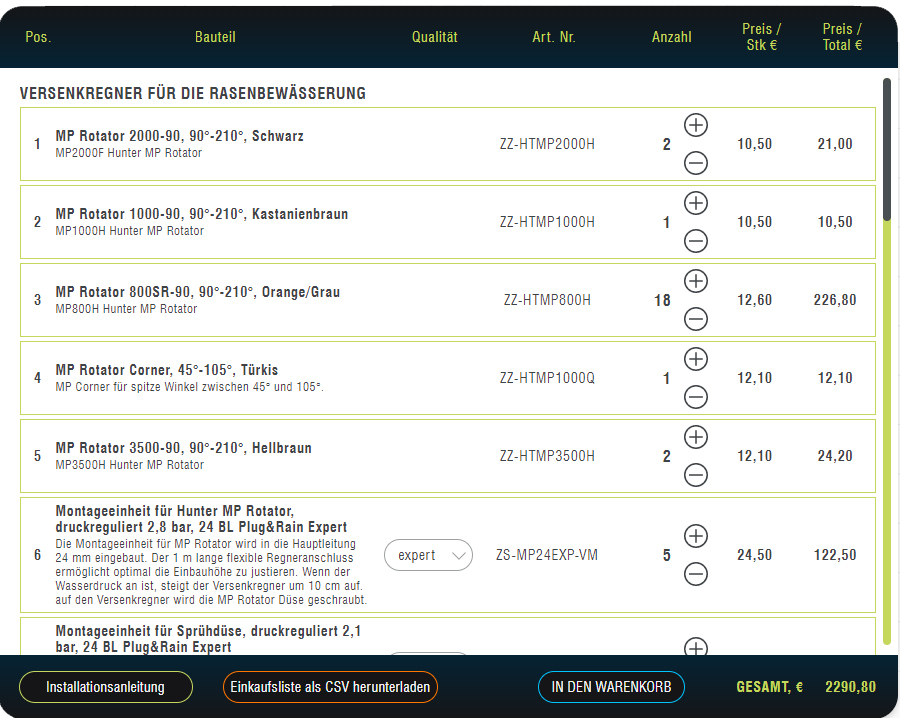Screen dimensions: 901x718
Task: Click subtitle MP1000H Hunter MP Rotator
Action: click(129, 231)
